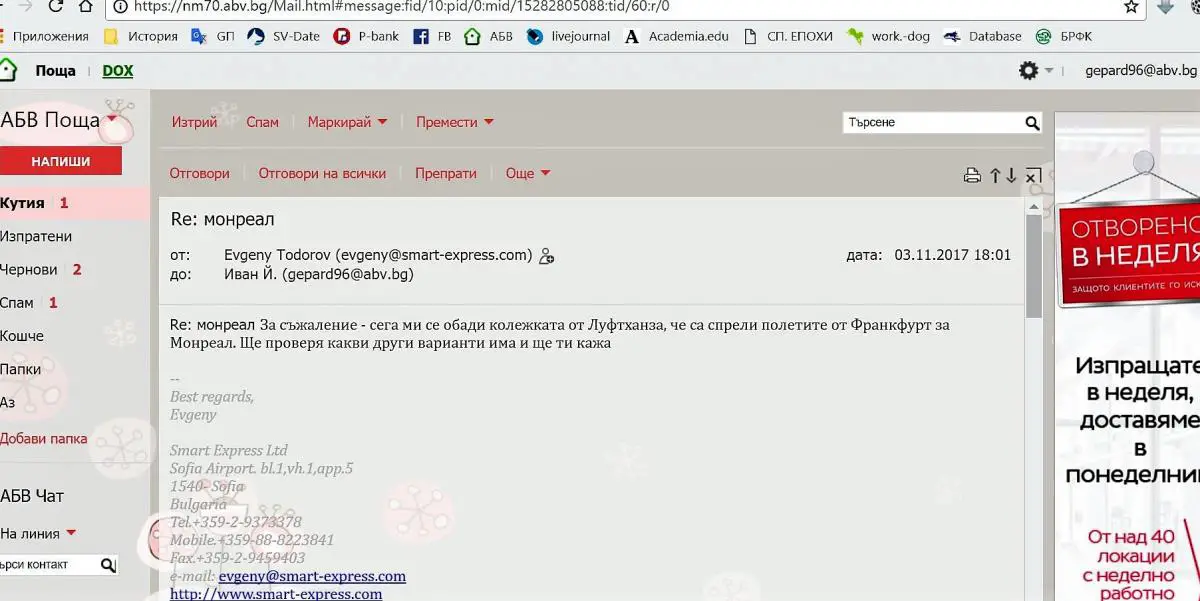Open SV-Date bookmark
Image resolution: width=1200 pixels, height=601 pixels.
283,36
